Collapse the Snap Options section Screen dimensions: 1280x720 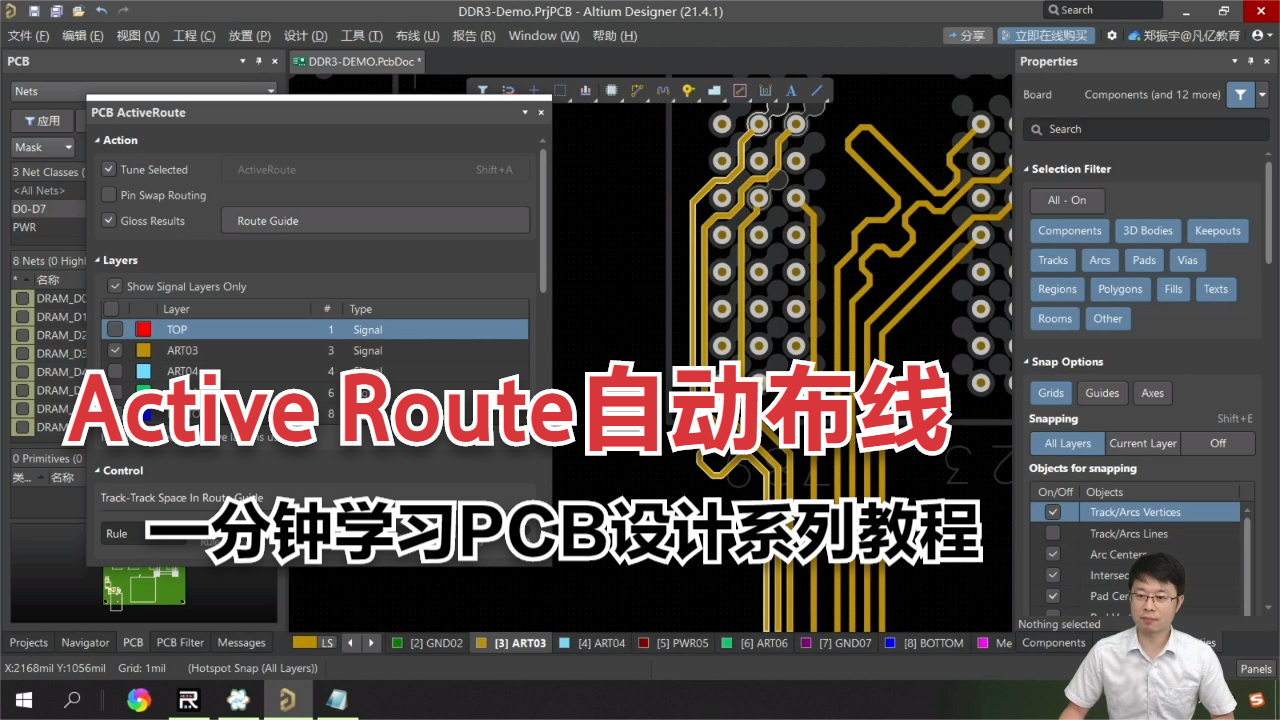(x=1025, y=362)
